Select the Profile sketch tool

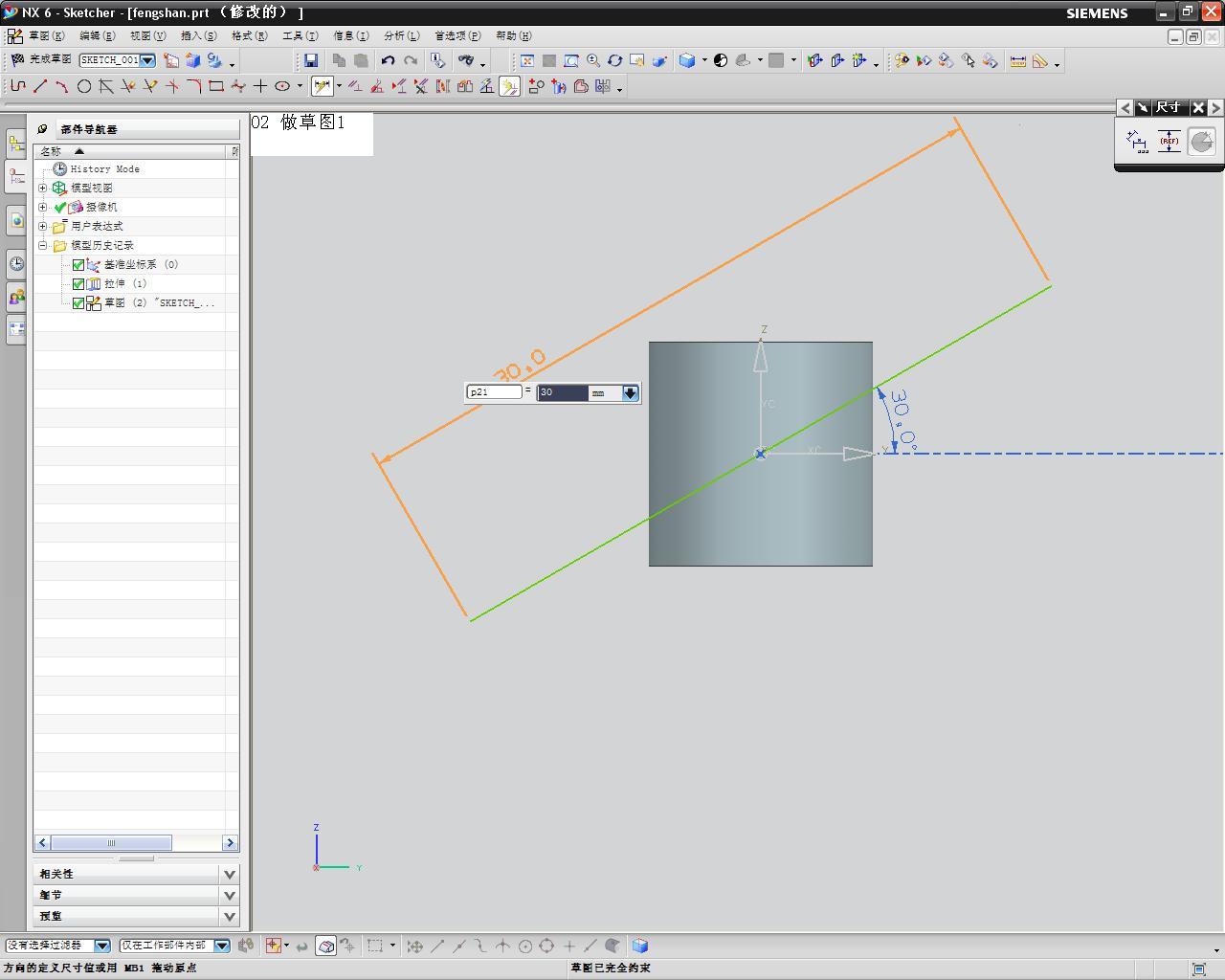(x=18, y=86)
